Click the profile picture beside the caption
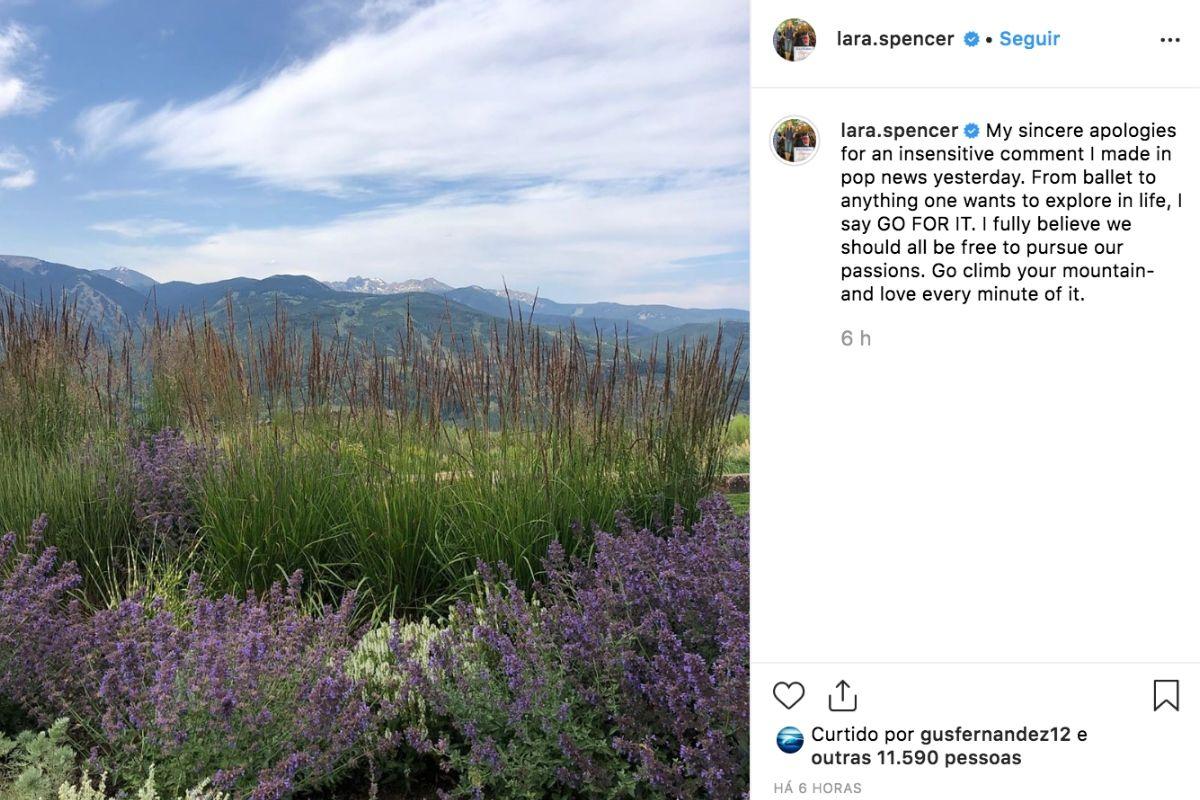The image size is (1200, 800). click(795, 140)
